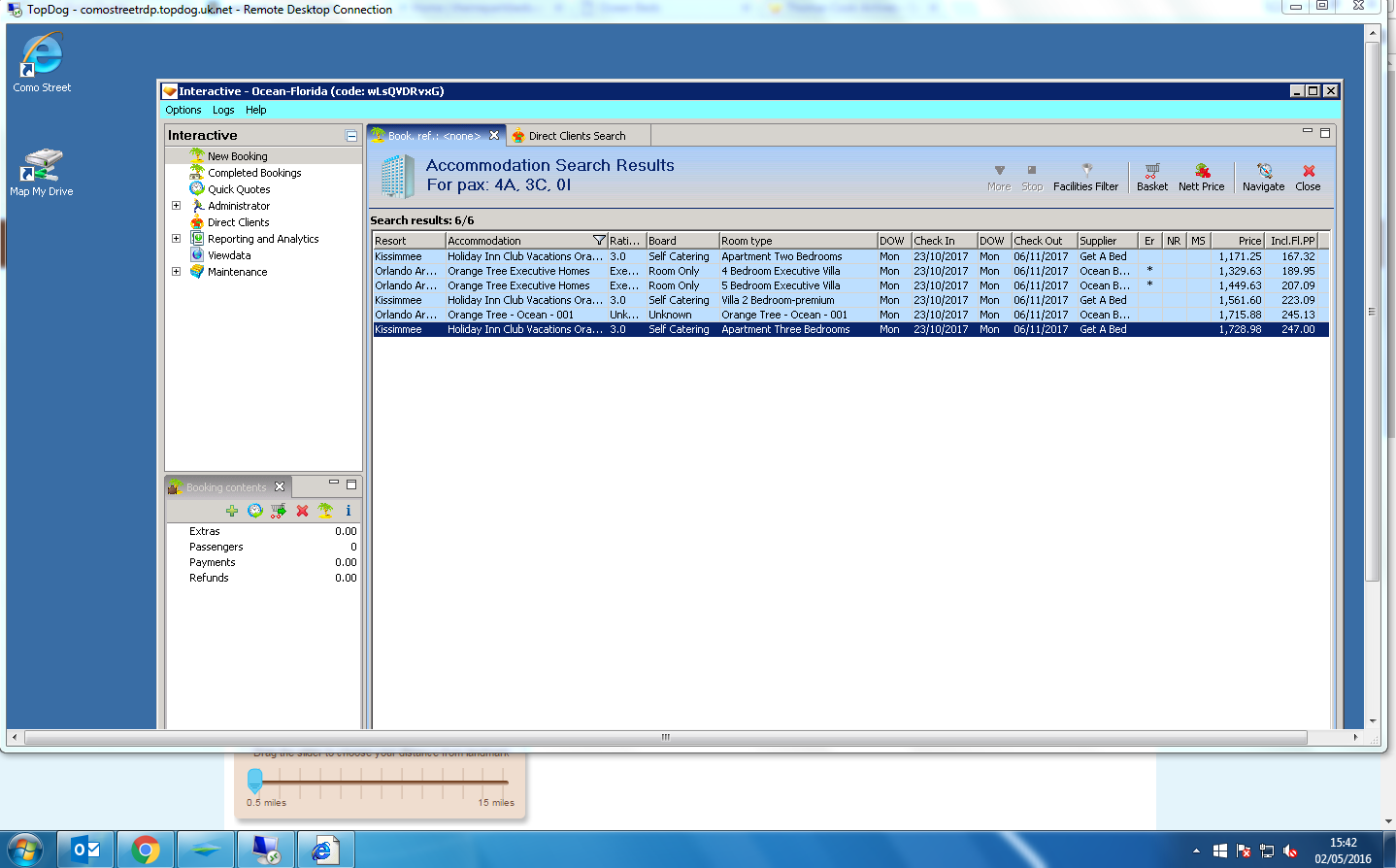Collapse the Interactive panel
This screenshot has width=1396, height=868.
pyautogui.click(x=351, y=136)
